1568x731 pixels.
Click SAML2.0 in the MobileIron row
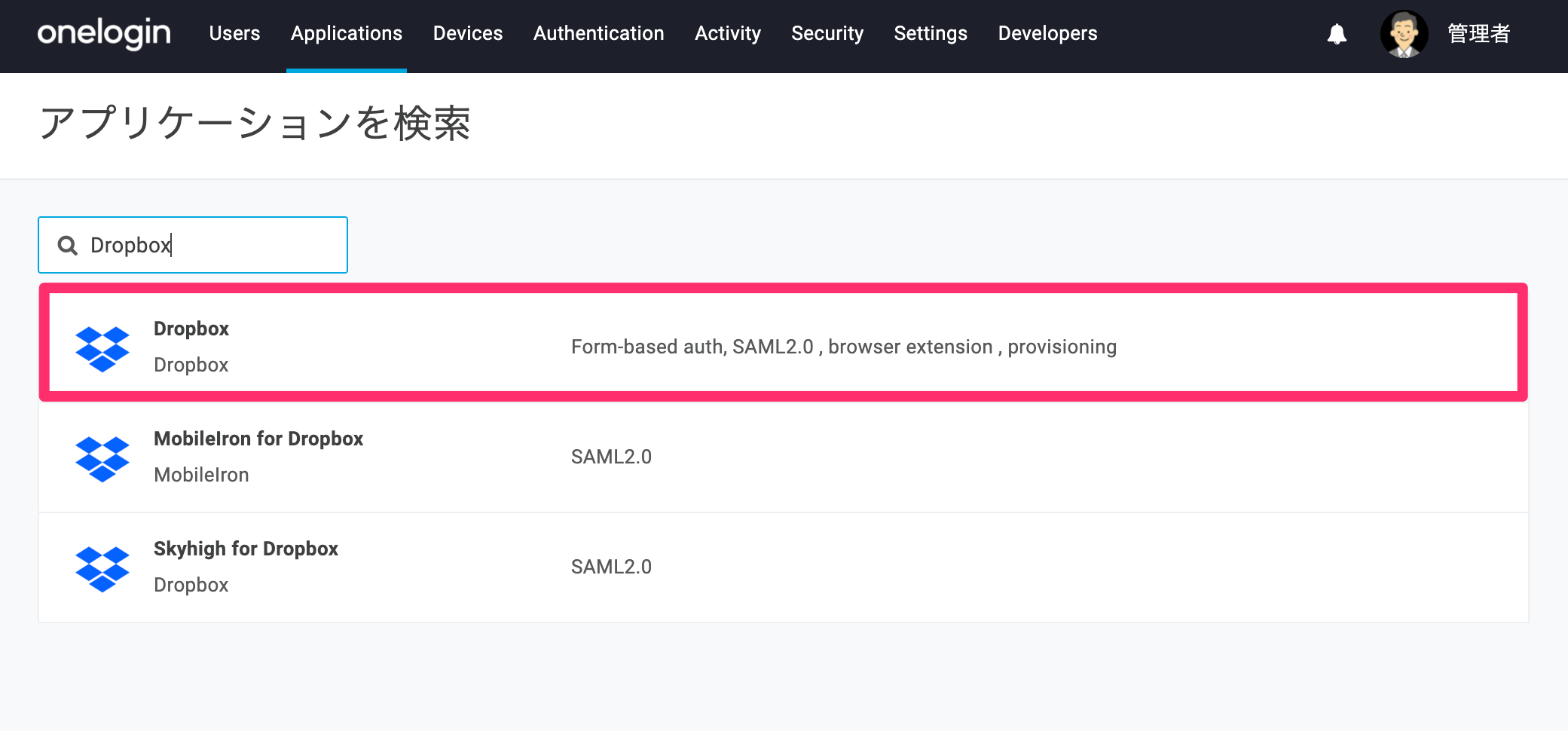(611, 457)
